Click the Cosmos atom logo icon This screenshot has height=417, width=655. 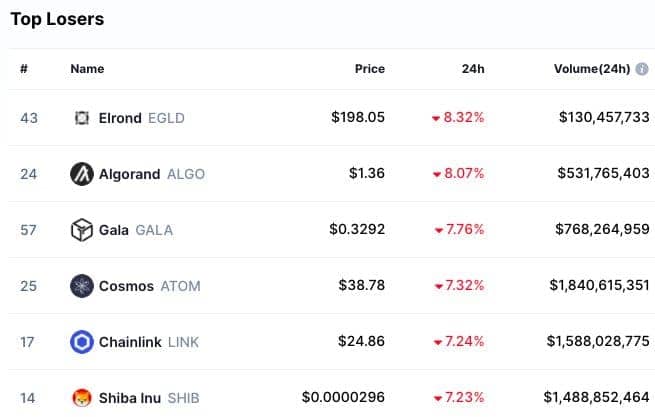pos(81,286)
